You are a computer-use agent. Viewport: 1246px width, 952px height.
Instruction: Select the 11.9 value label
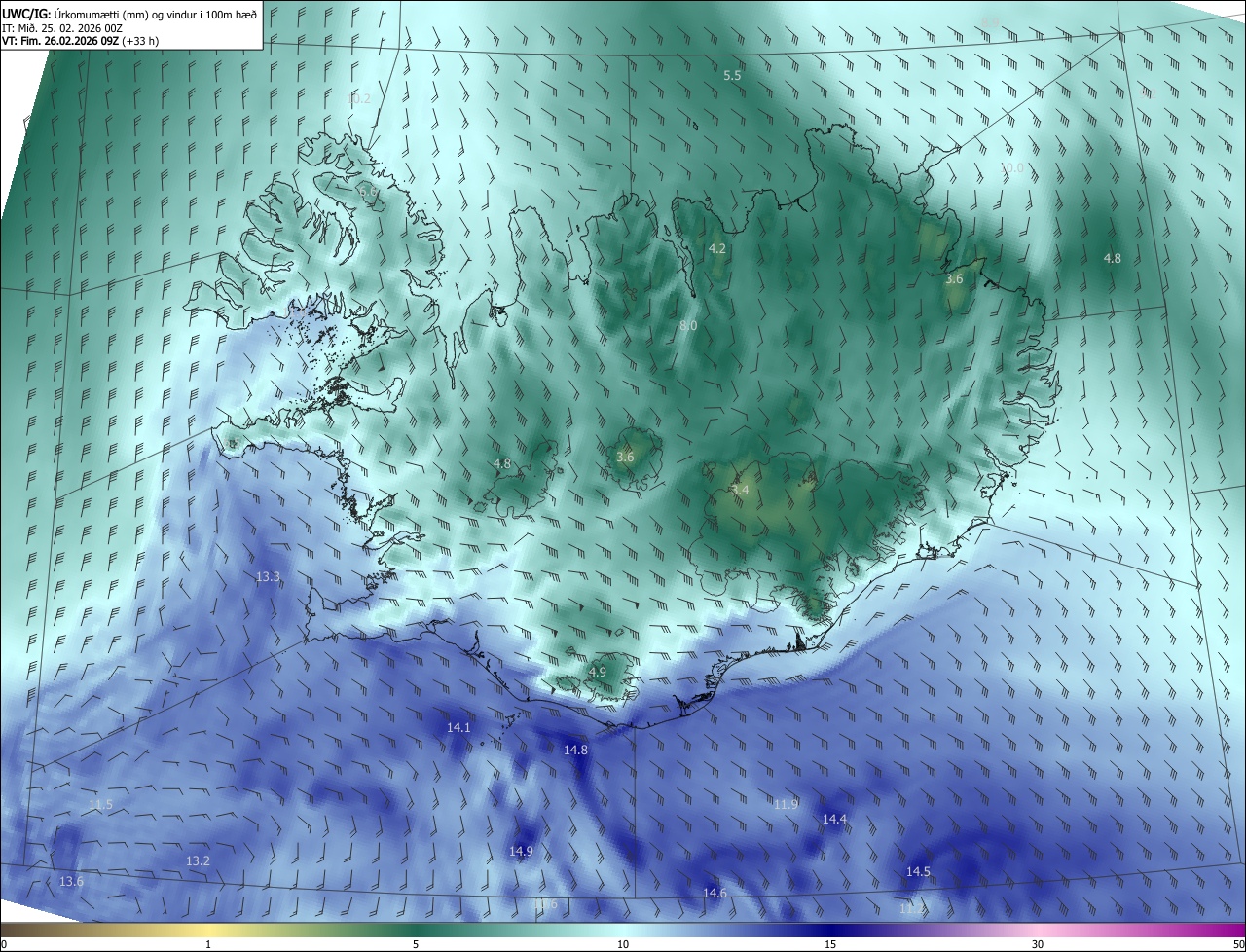tap(786, 804)
